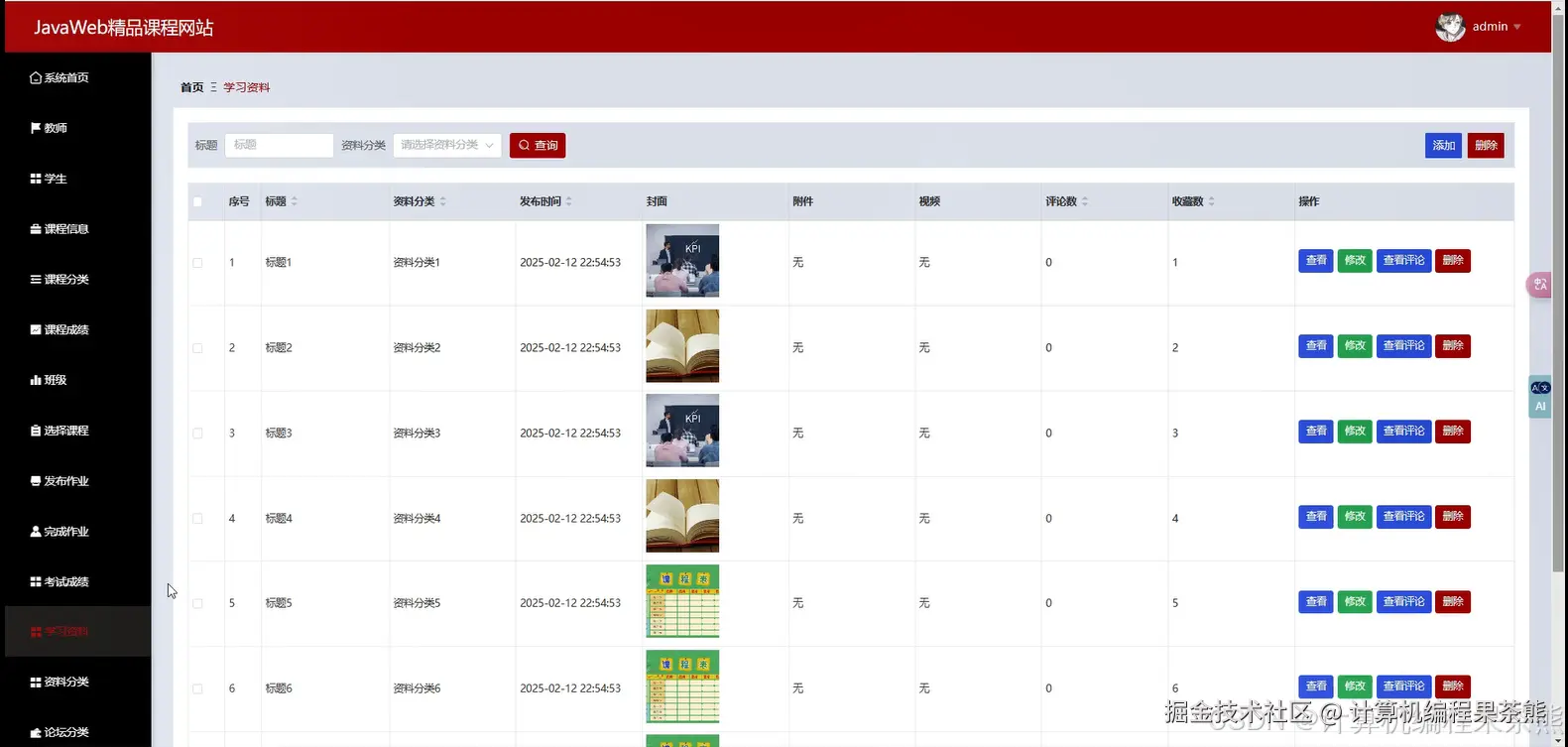1568x747 pixels.
Task: Click the clipboard icon beside 选择课程
Action: pos(36,431)
